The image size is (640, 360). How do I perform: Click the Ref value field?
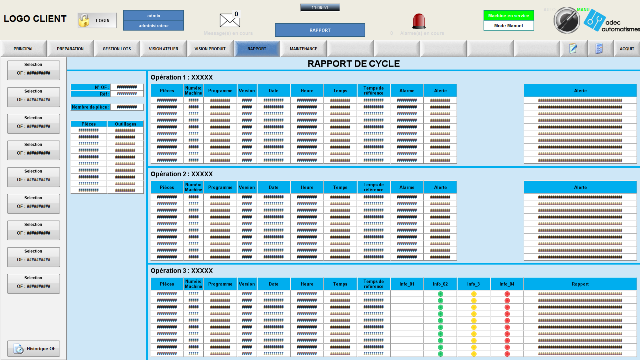[127, 94]
